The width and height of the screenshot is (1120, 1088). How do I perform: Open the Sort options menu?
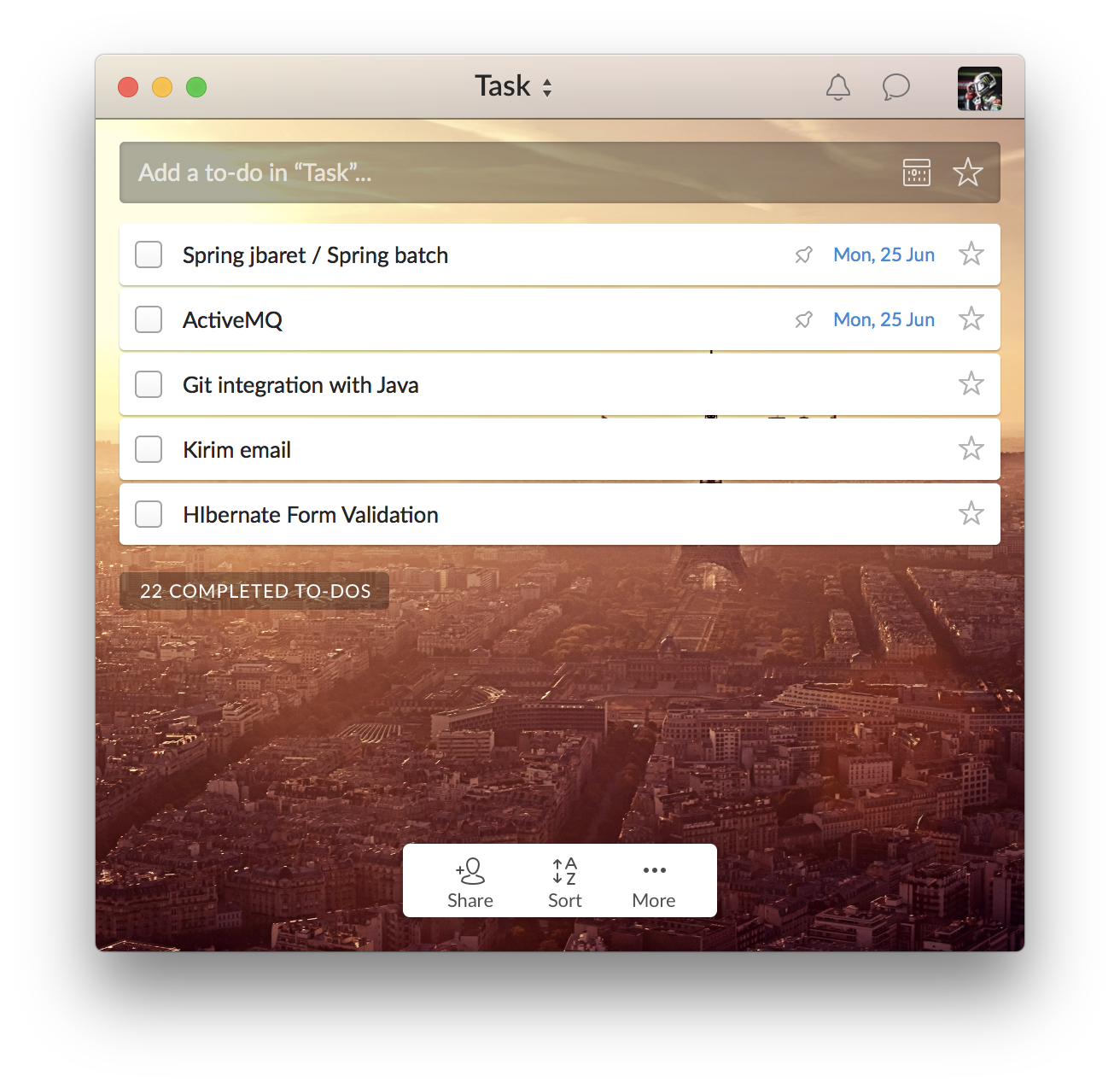coord(564,883)
